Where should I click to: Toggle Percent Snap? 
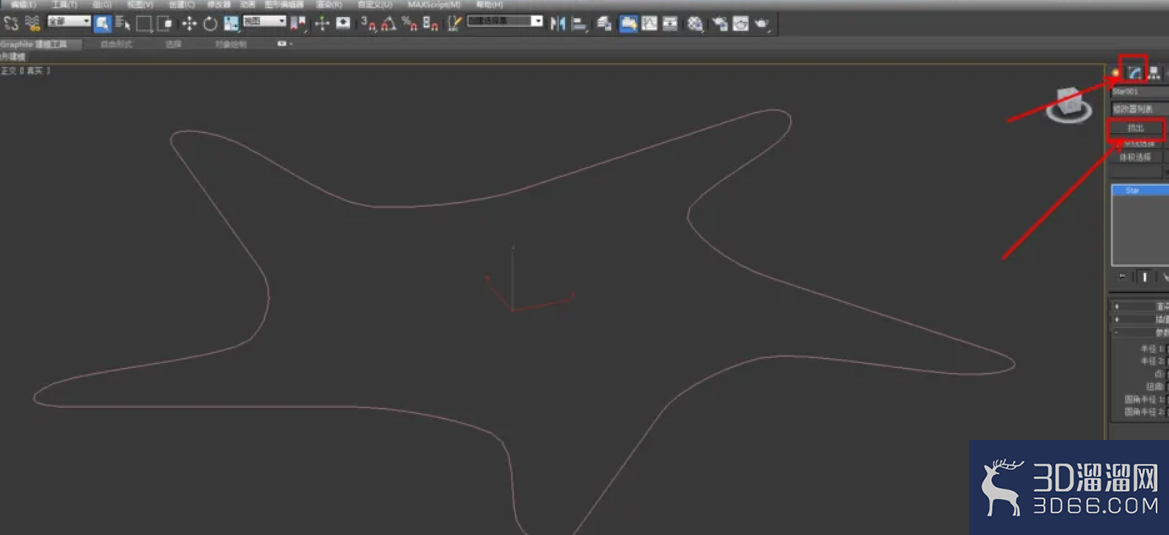click(x=409, y=24)
